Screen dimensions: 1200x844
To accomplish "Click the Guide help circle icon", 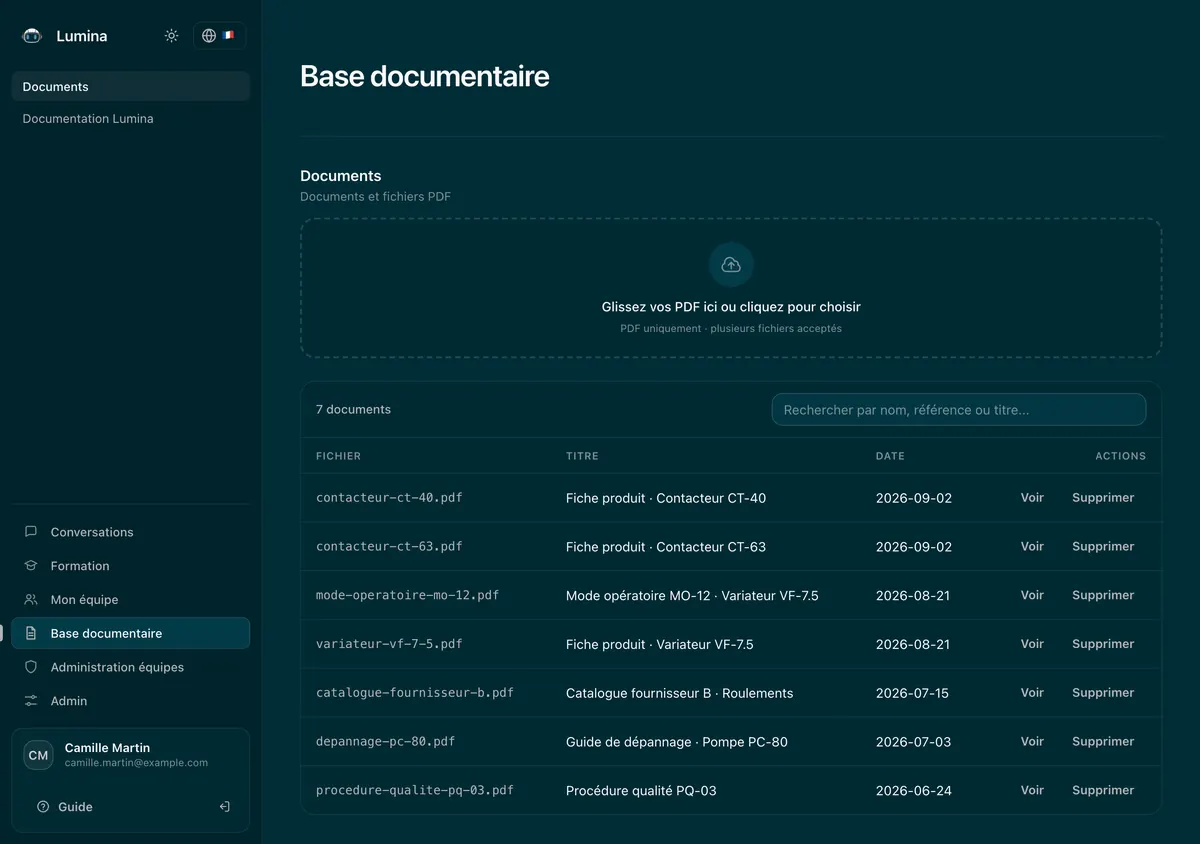I will click(43, 807).
